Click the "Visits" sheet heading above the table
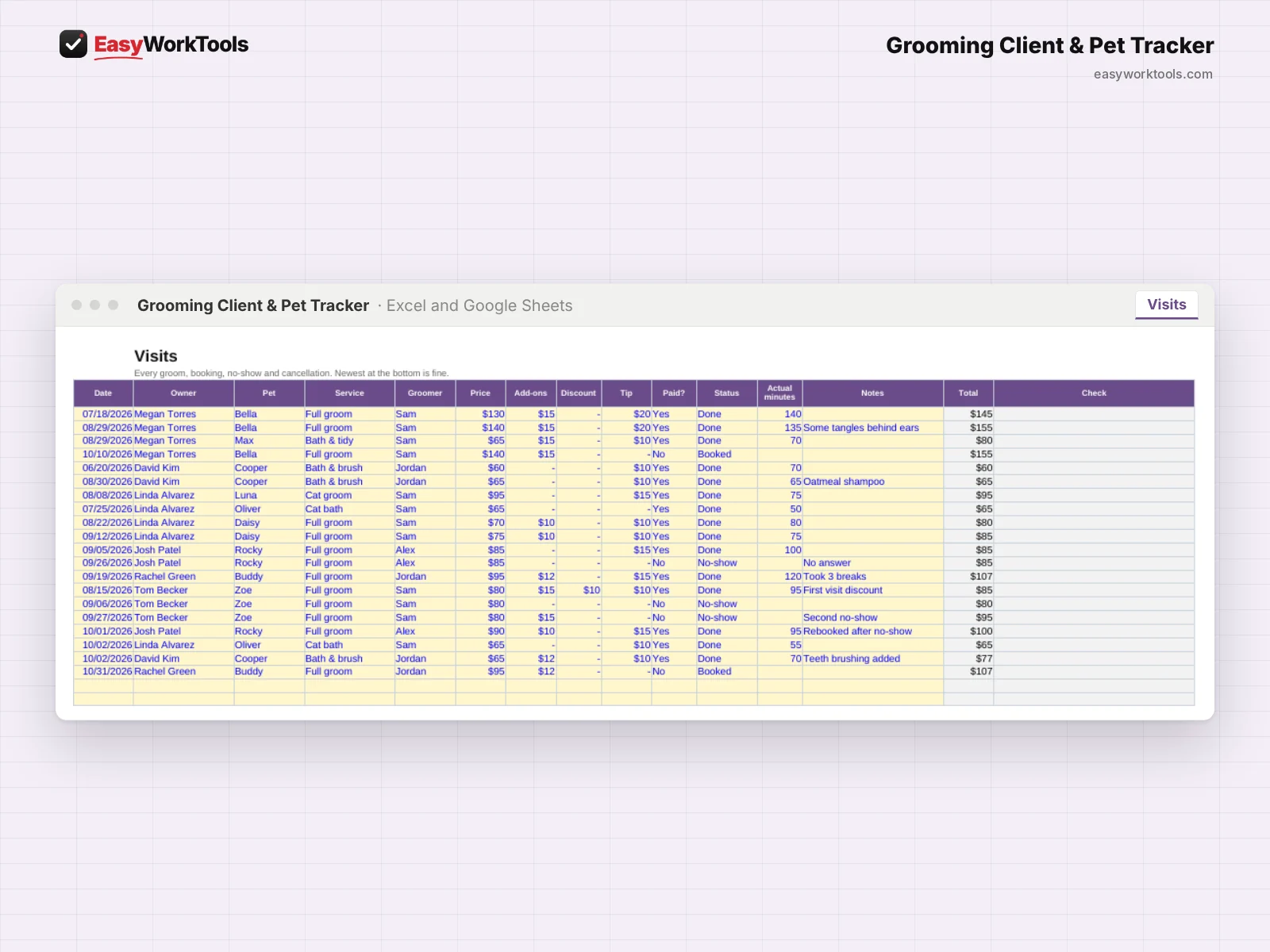1270x952 pixels. click(x=156, y=356)
